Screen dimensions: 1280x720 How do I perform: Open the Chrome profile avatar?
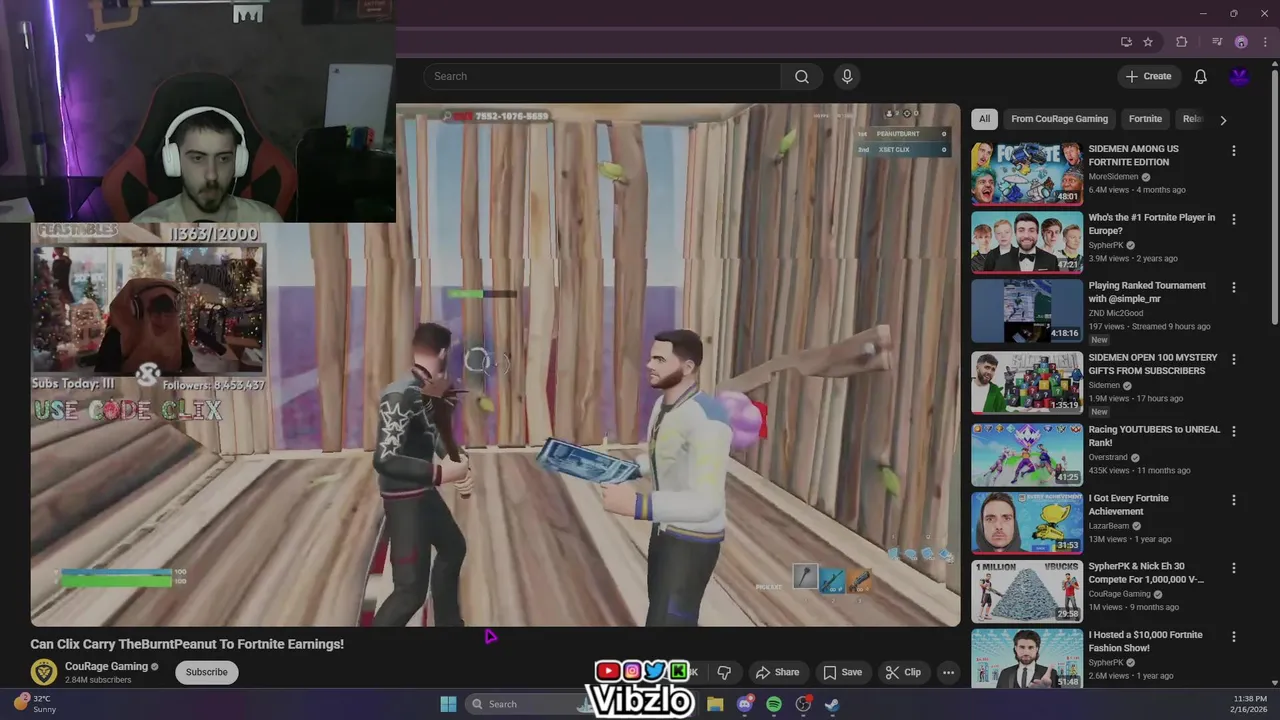[1241, 42]
